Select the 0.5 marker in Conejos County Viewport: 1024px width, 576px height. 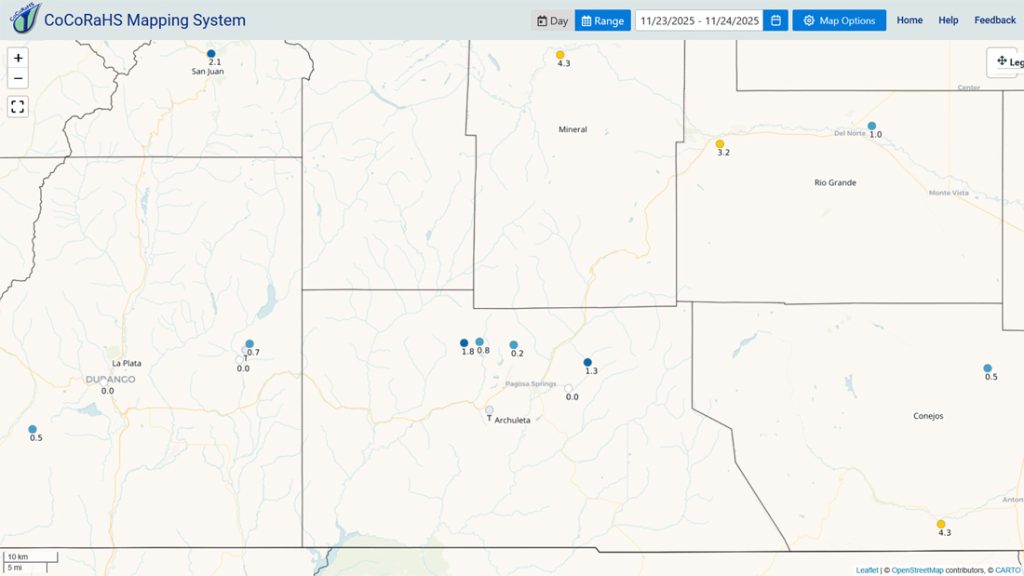(987, 368)
